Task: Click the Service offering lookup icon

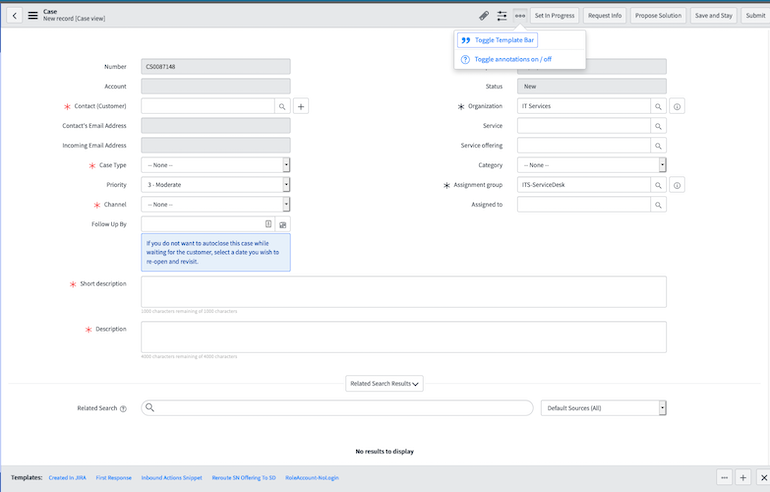Action: click(658, 145)
